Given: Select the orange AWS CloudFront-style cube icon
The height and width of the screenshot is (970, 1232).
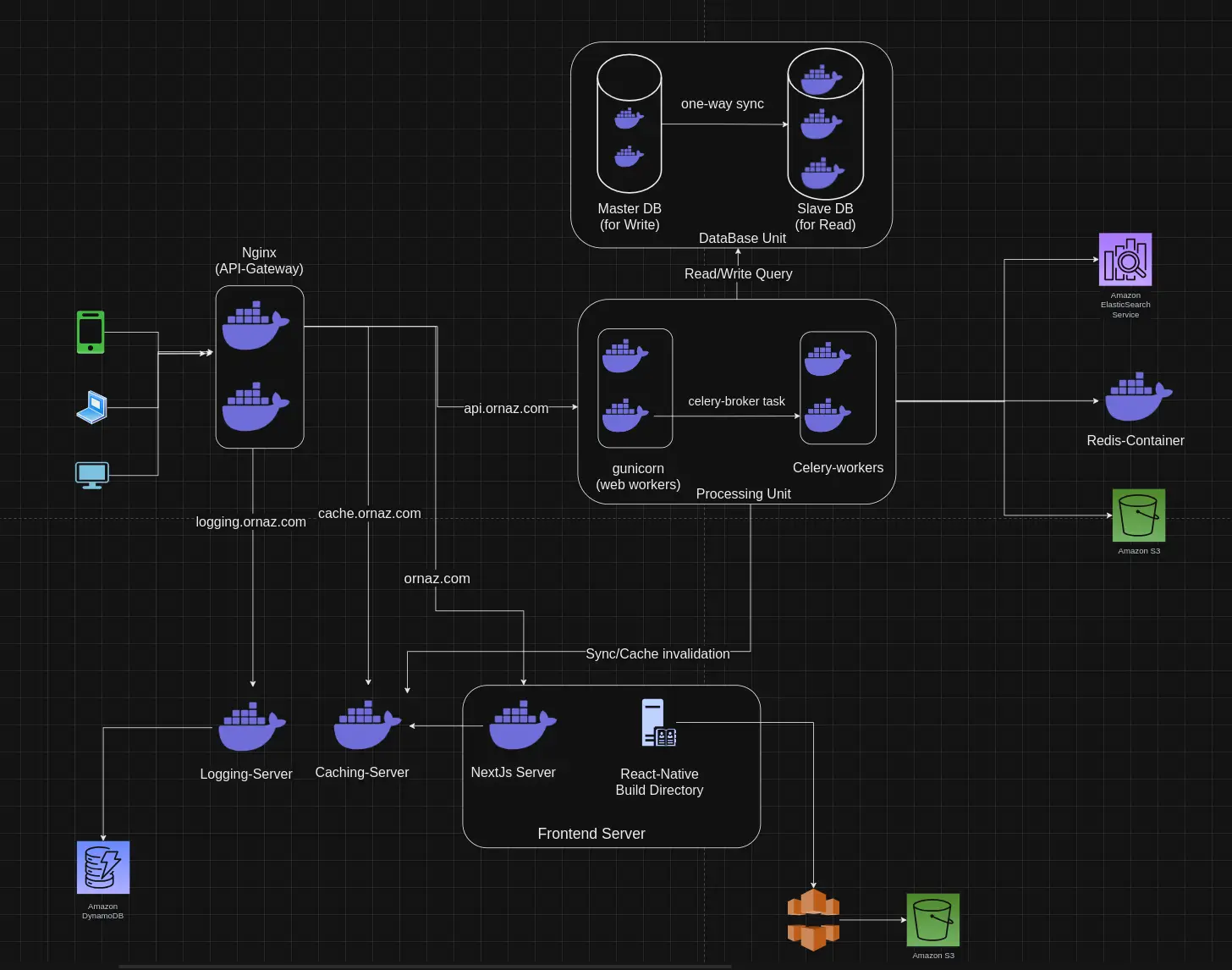Looking at the screenshot, I should 813,920.
